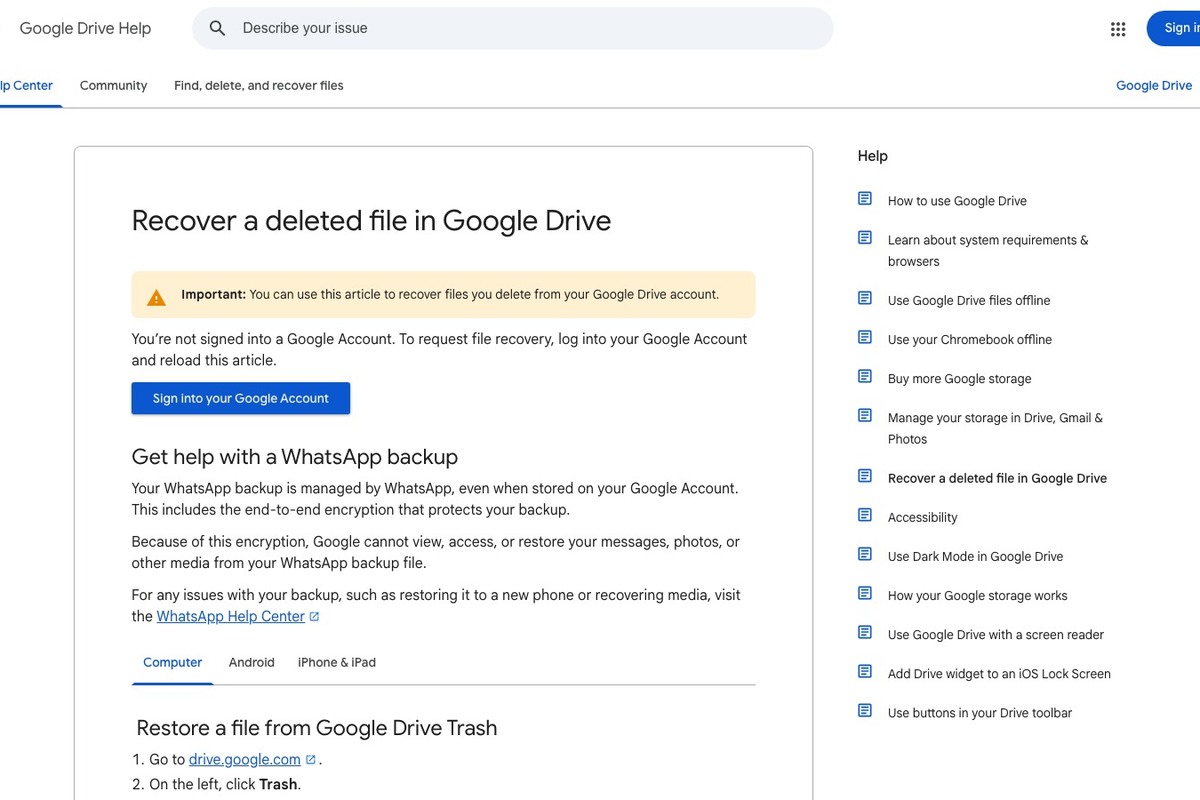Click the Get help with a WhatsApp backup heading

[295, 457]
